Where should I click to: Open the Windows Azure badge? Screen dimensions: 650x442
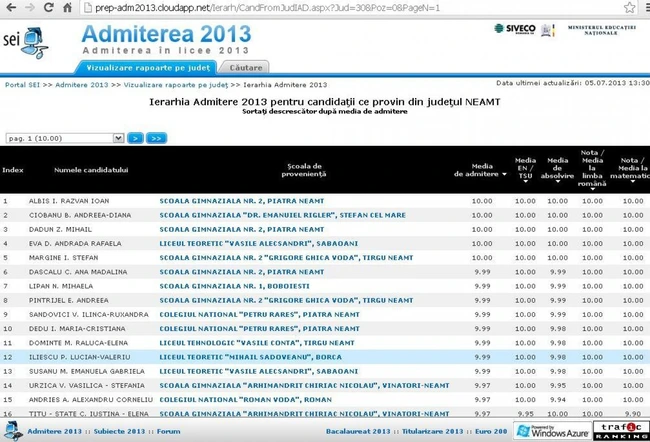pyautogui.click(x=553, y=431)
